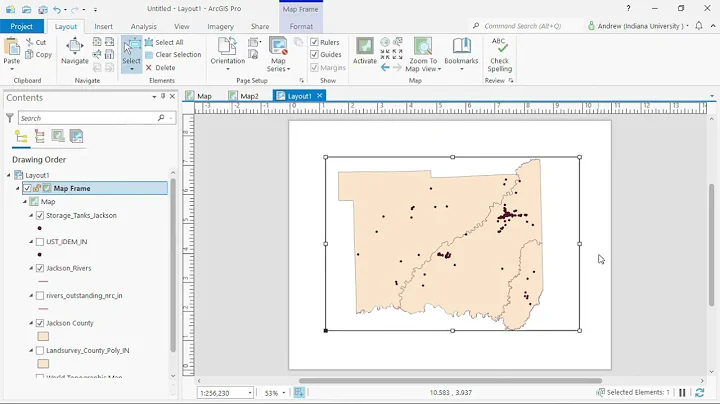Image resolution: width=720 pixels, height=404 pixels.
Task: Save the project from quick access
Action: point(43,9)
